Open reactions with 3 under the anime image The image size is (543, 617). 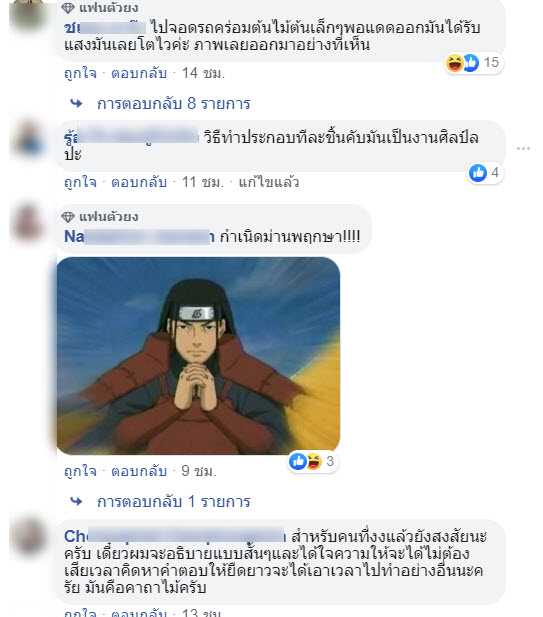pyautogui.click(x=312, y=461)
